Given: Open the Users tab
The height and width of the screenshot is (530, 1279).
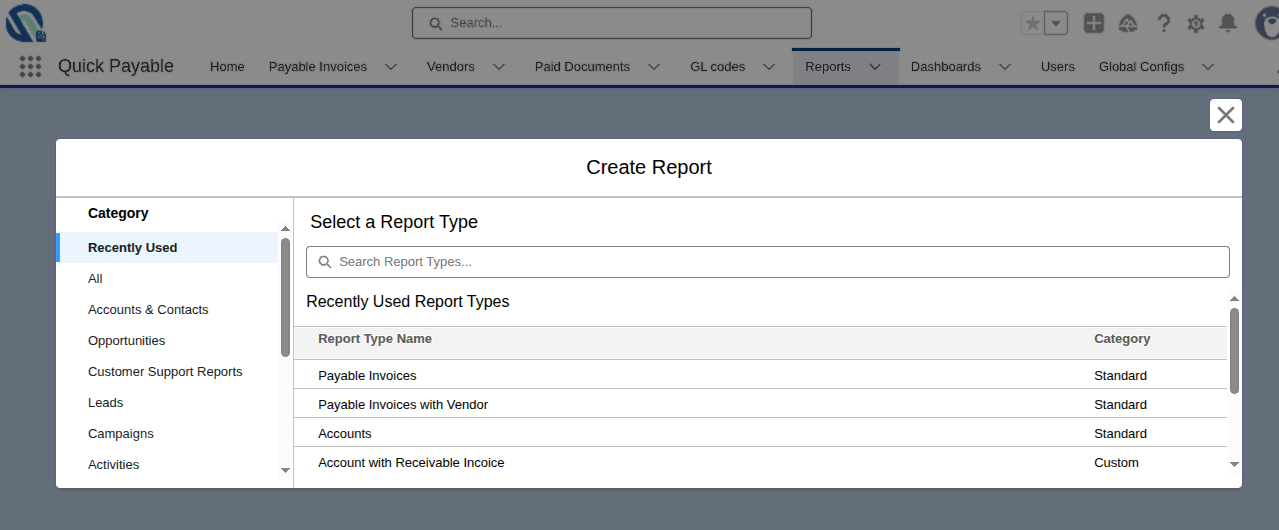Looking at the screenshot, I should click(1057, 67).
